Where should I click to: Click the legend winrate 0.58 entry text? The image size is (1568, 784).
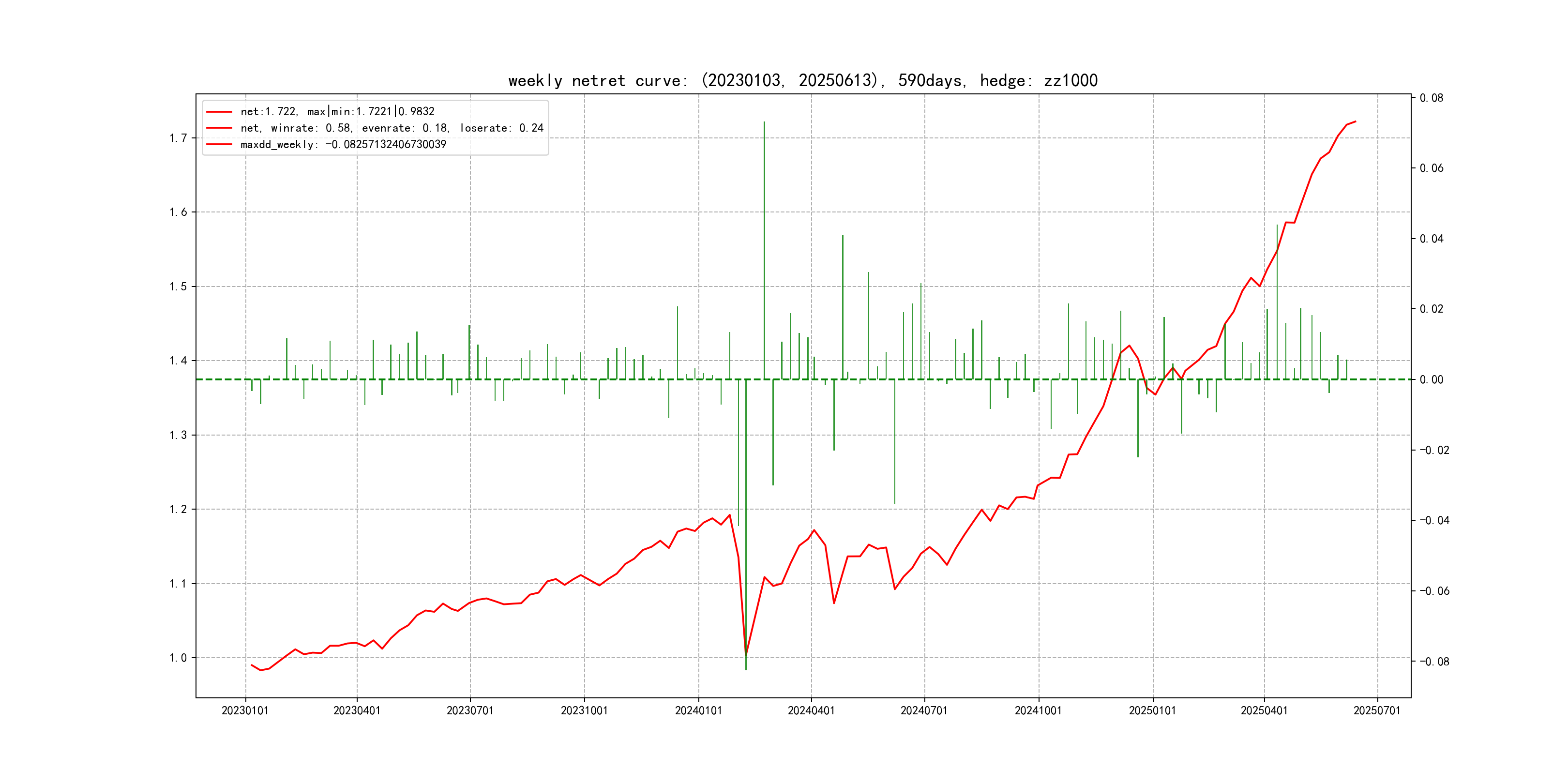[392, 128]
